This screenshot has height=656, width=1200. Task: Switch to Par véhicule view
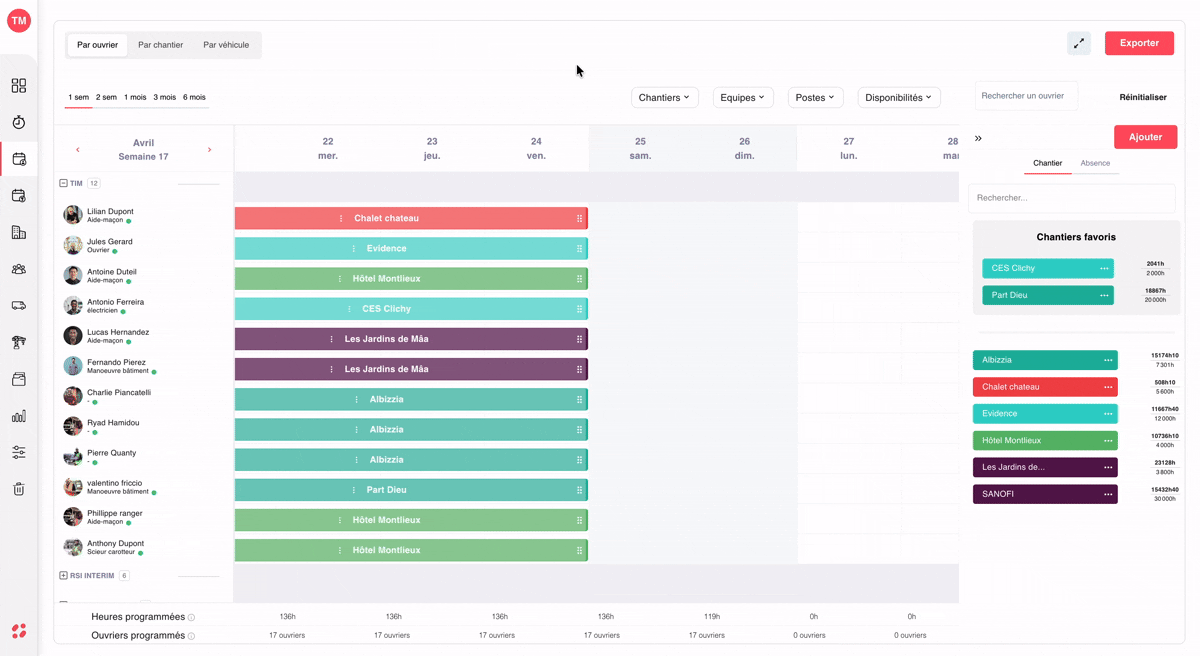[x=226, y=45]
